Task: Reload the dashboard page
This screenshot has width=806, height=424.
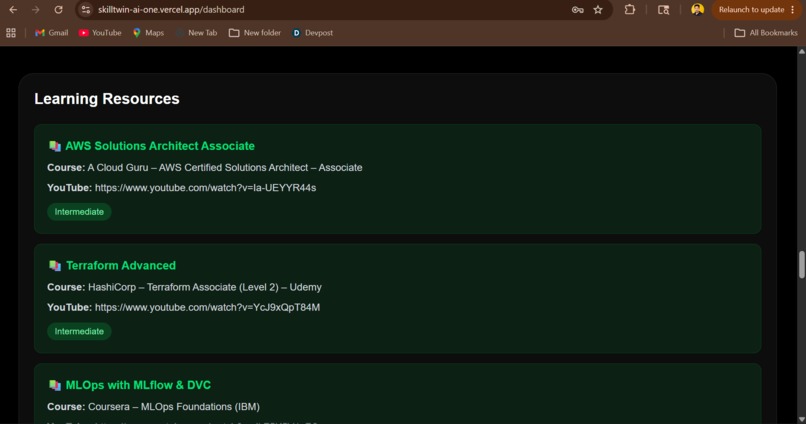Action: click(58, 10)
